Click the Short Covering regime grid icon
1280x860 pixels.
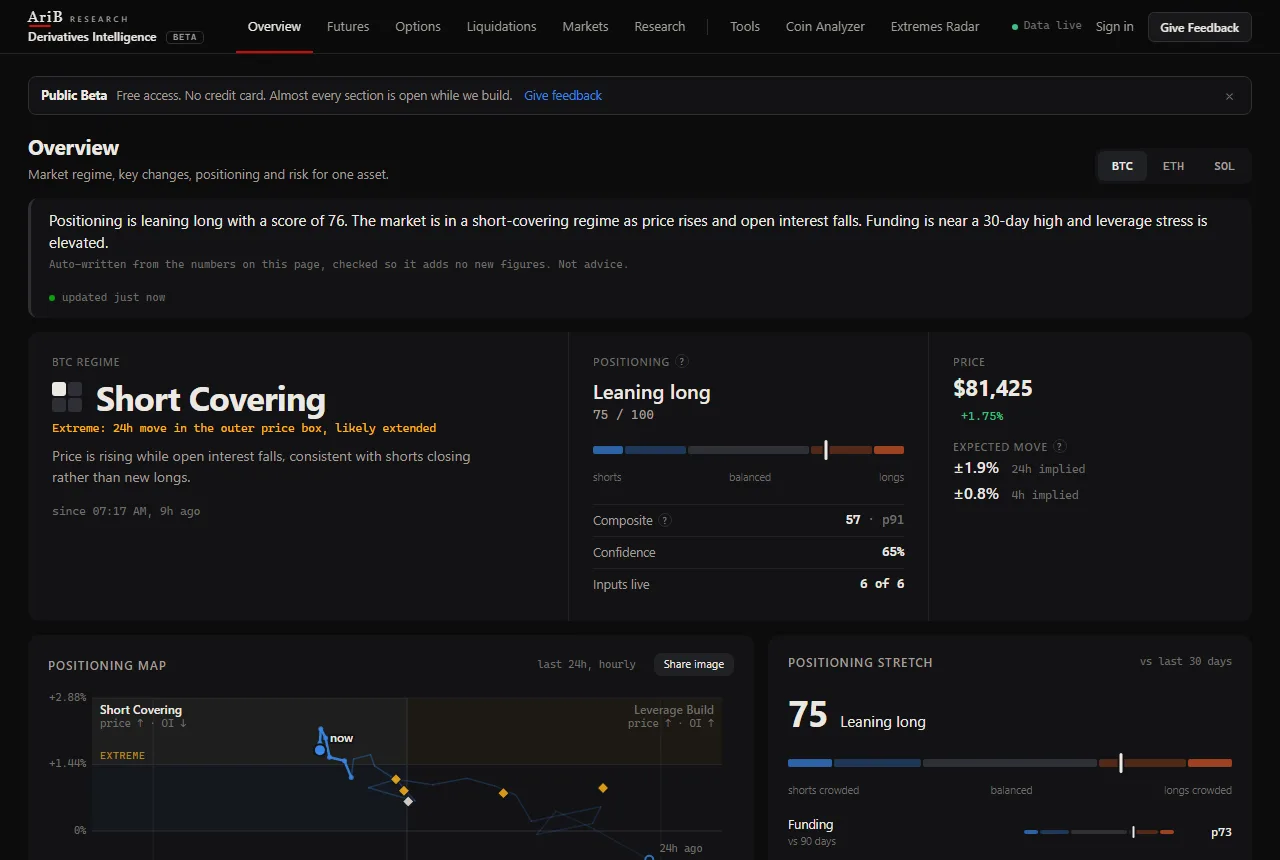pos(67,397)
